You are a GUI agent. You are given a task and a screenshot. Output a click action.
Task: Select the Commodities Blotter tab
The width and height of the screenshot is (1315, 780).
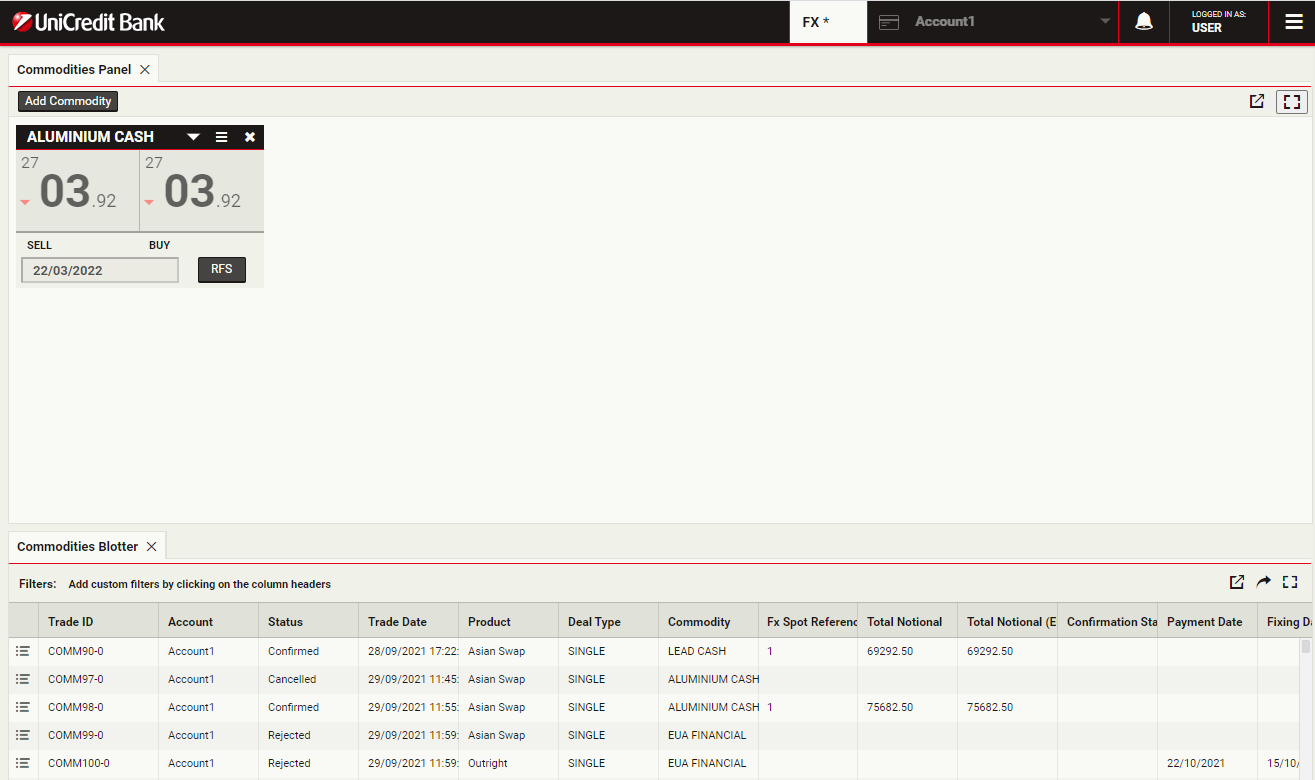[77, 547]
